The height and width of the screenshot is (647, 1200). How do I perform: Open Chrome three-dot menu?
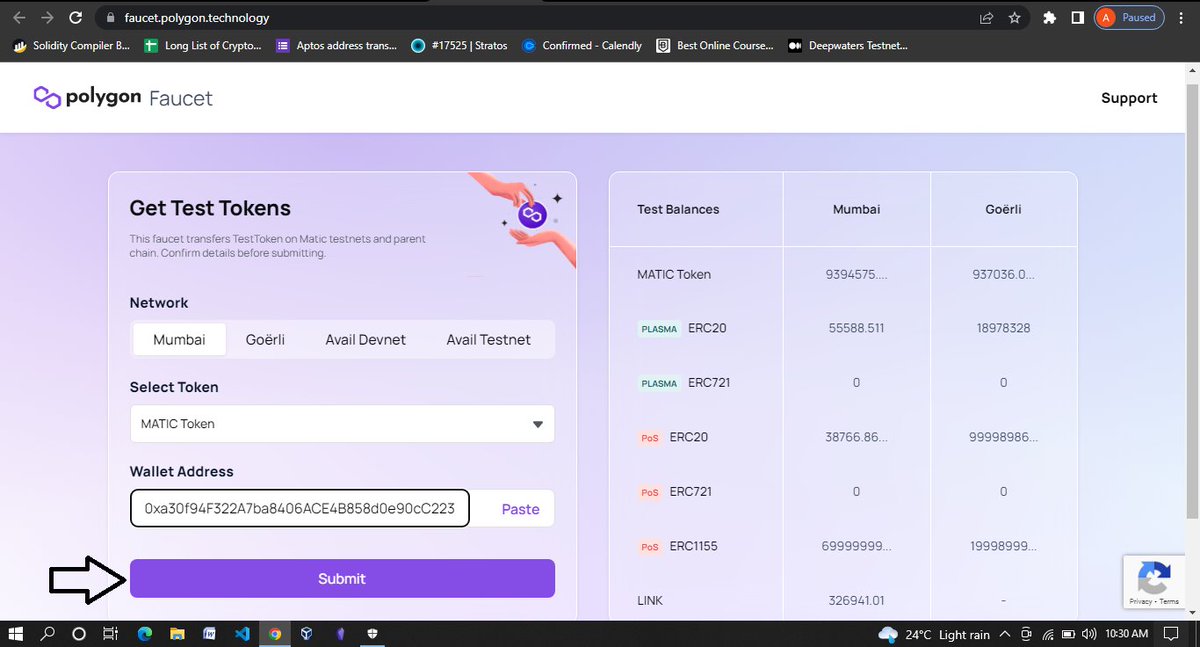[1182, 18]
